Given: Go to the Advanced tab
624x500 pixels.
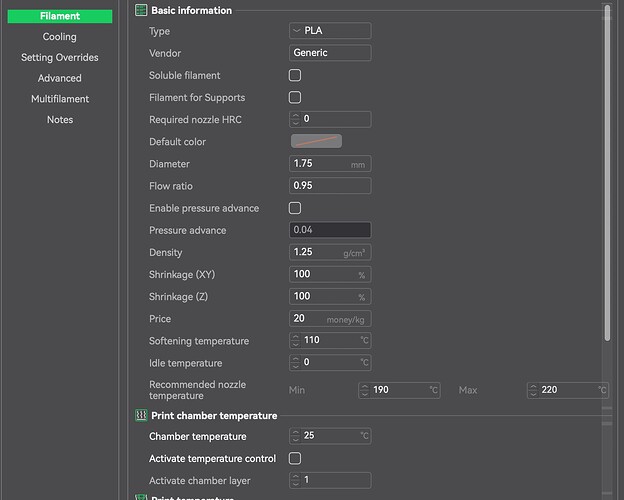Looking at the screenshot, I should tap(60, 78).
